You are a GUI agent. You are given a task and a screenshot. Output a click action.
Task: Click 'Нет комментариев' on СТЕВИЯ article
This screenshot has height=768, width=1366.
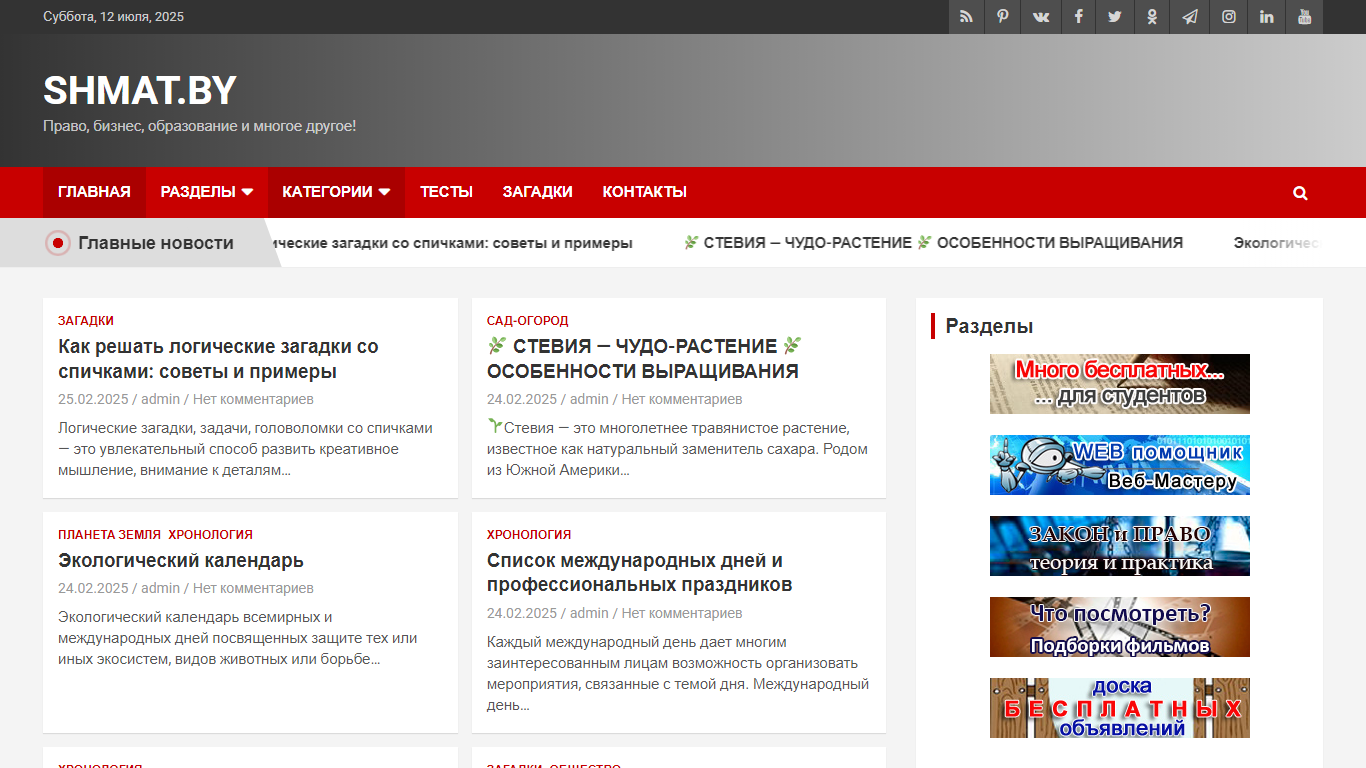pyautogui.click(x=682, y=399)
